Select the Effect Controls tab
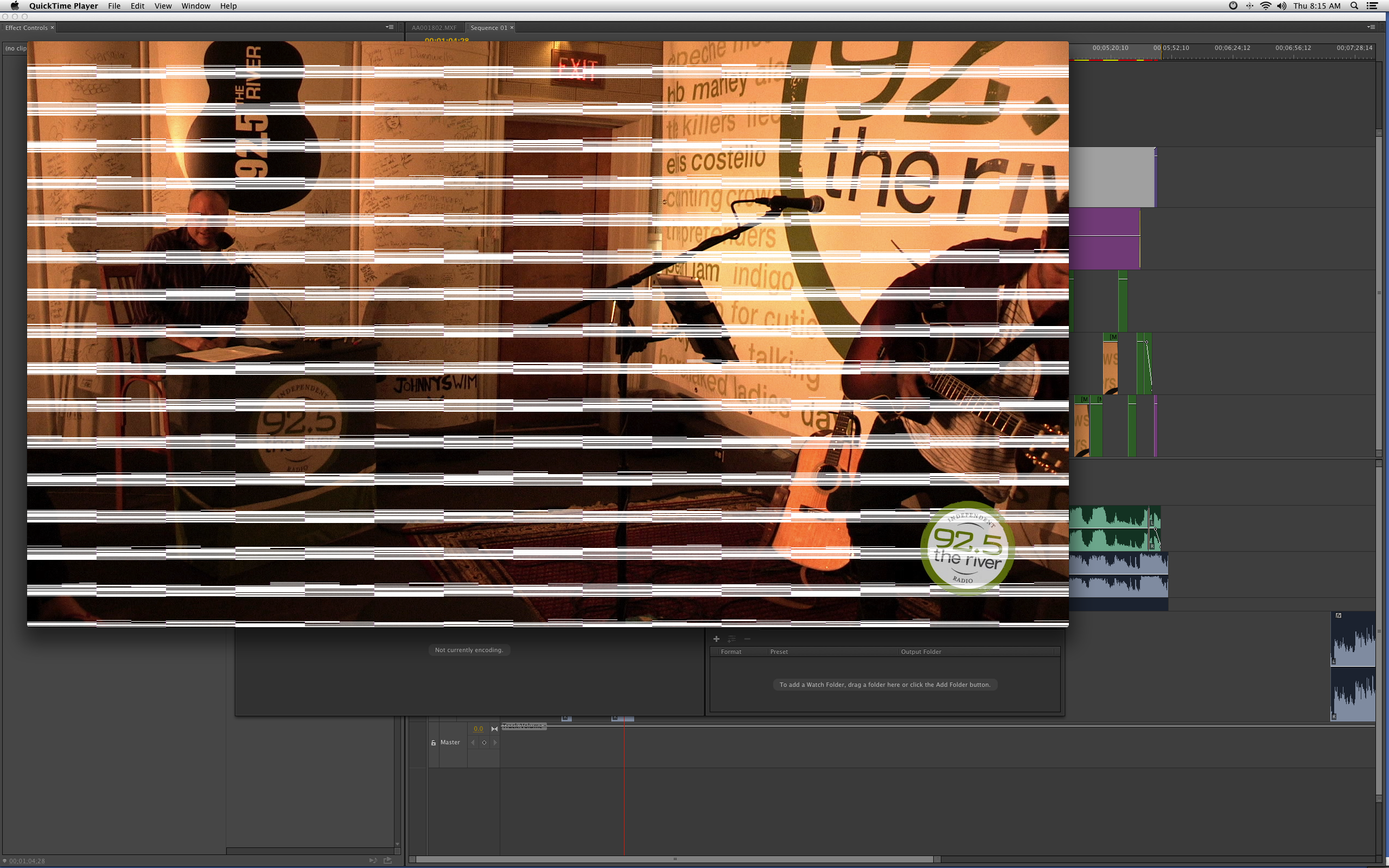The width and height of the screenshot is (1389, 868). coord(27,28)
